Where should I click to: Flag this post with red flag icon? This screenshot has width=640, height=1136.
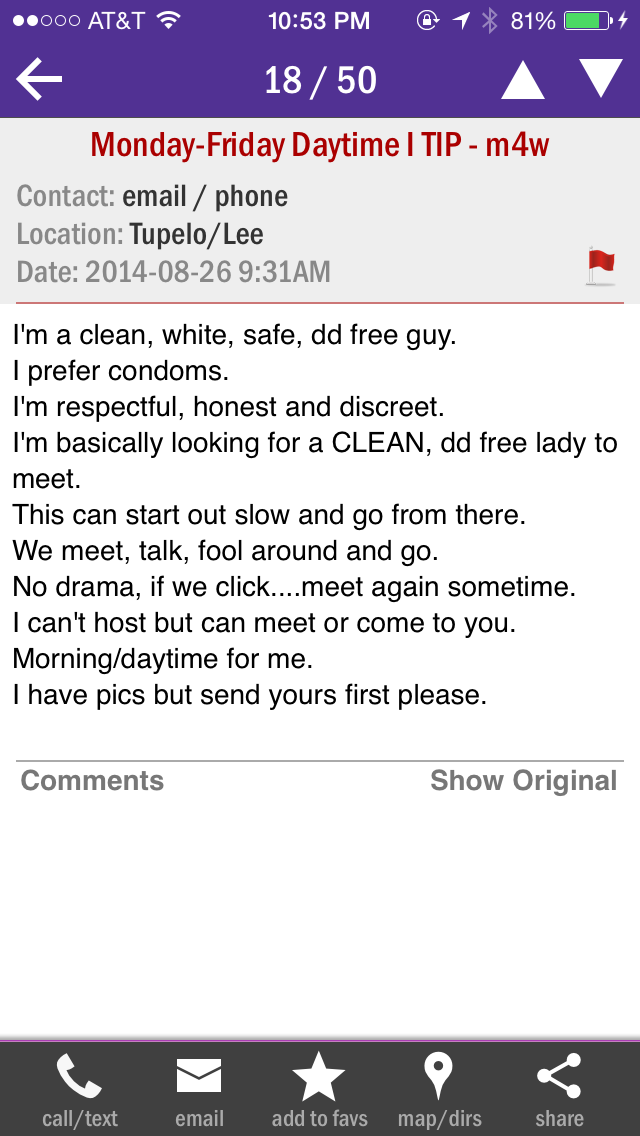(x=601, y=266)
